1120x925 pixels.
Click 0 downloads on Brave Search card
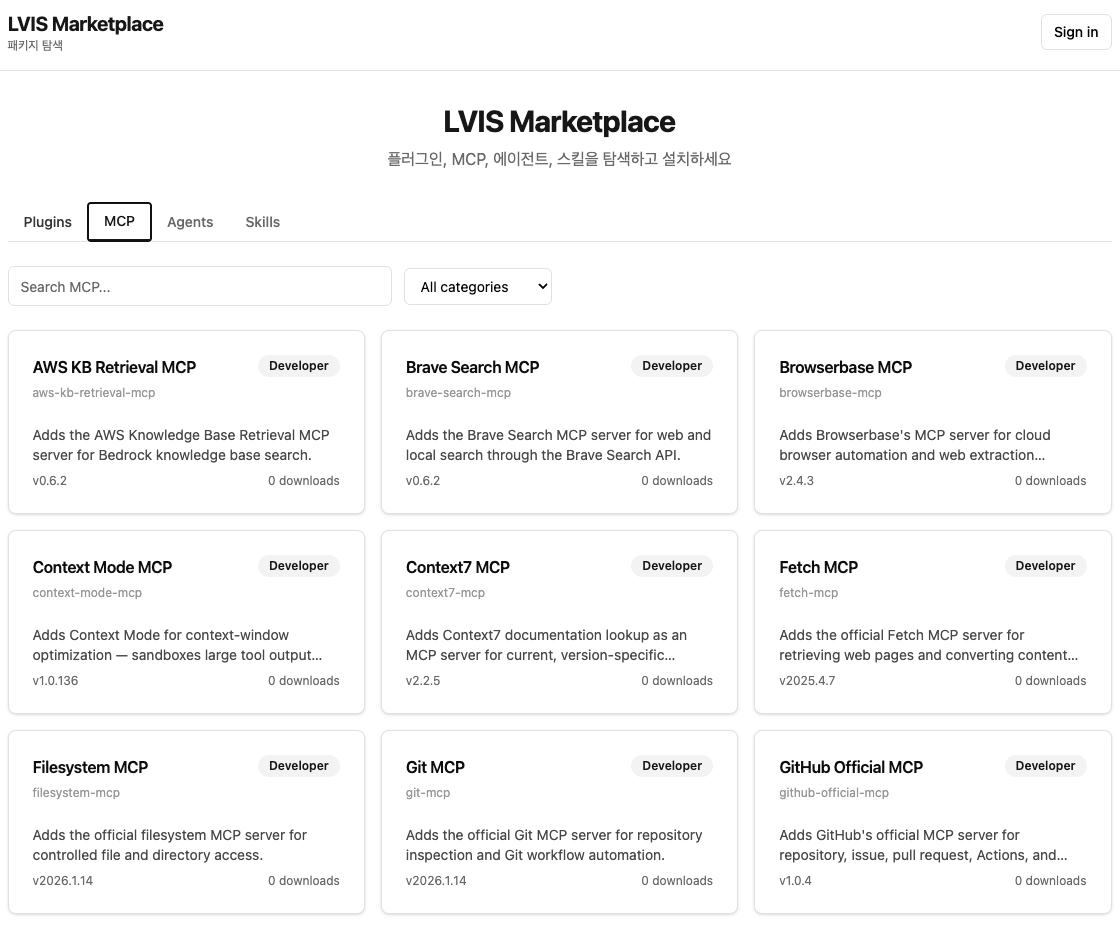[x=677, y=481]
